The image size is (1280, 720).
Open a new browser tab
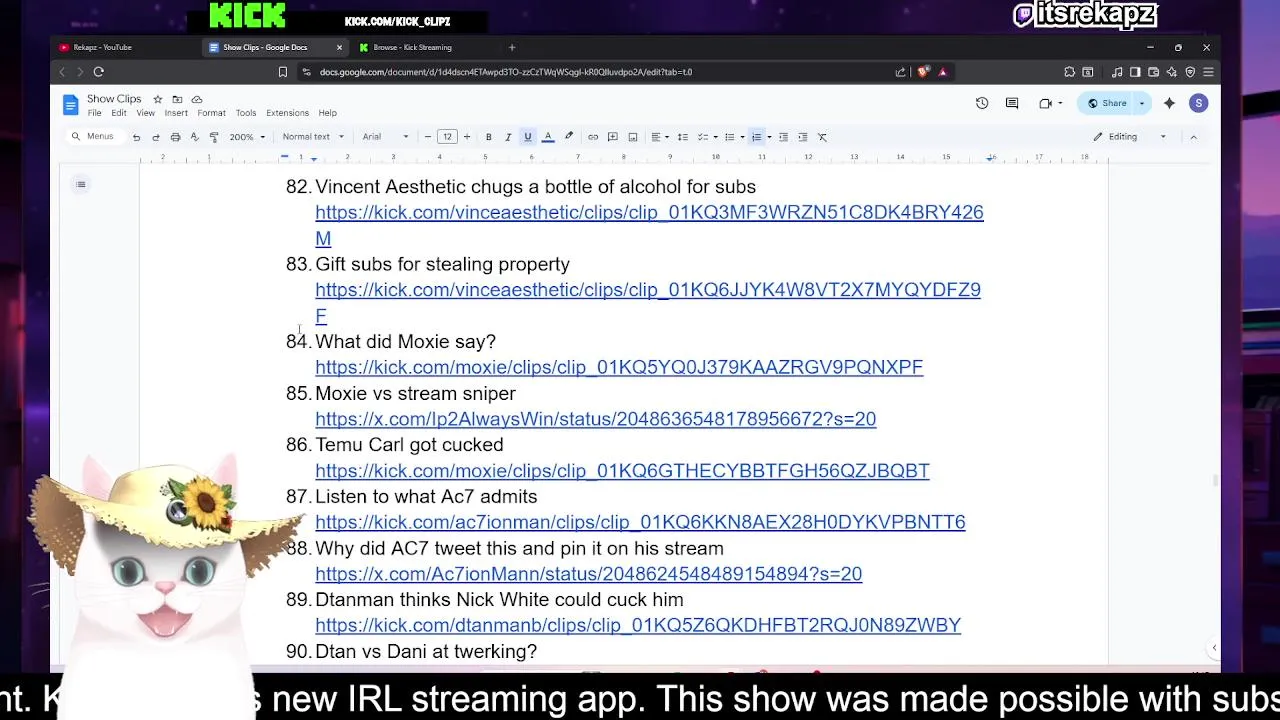(x=512, y=47)
